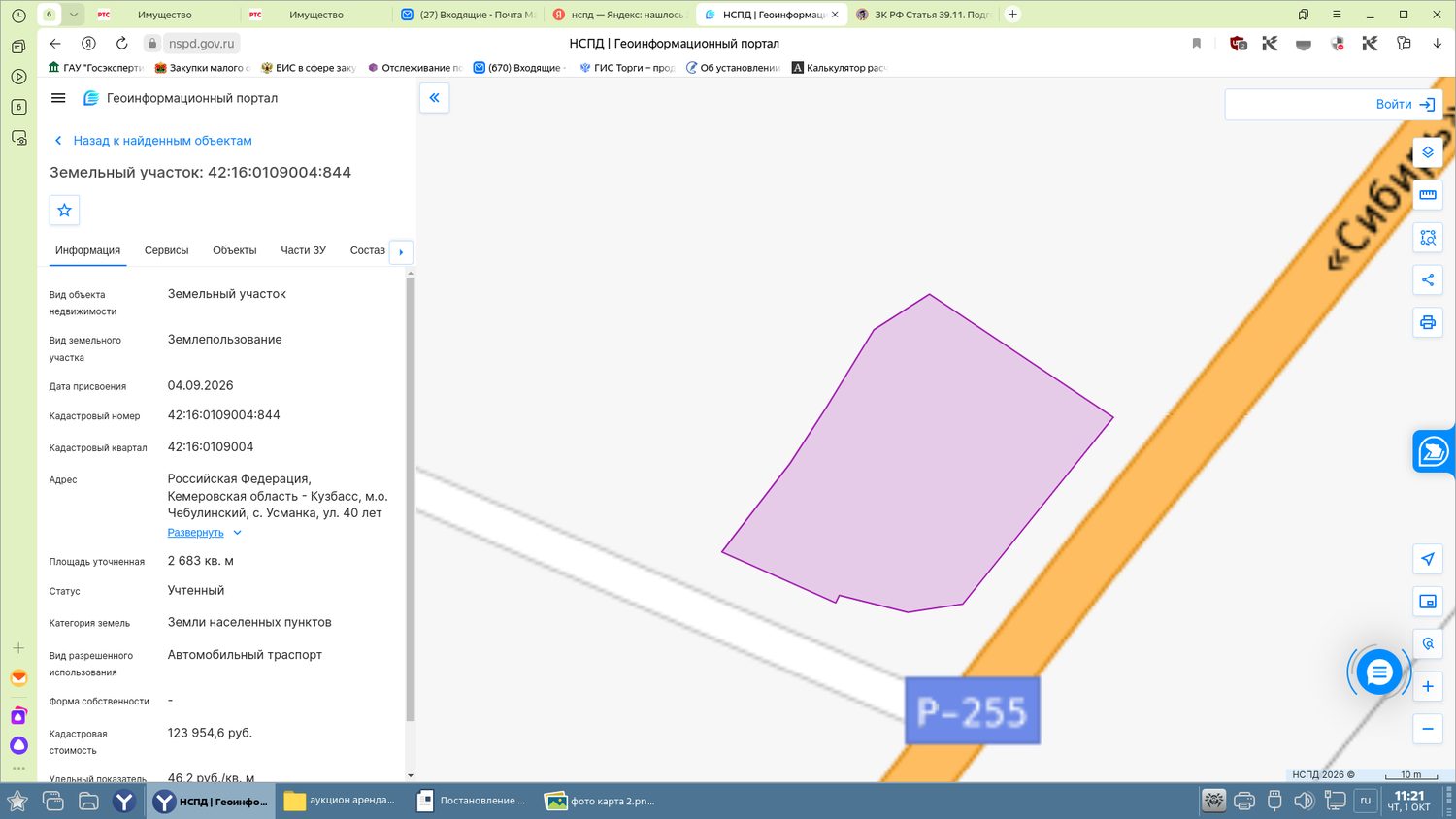Zoom out on the map
Screen dimensions: 1456x819
click(1428, 729)
